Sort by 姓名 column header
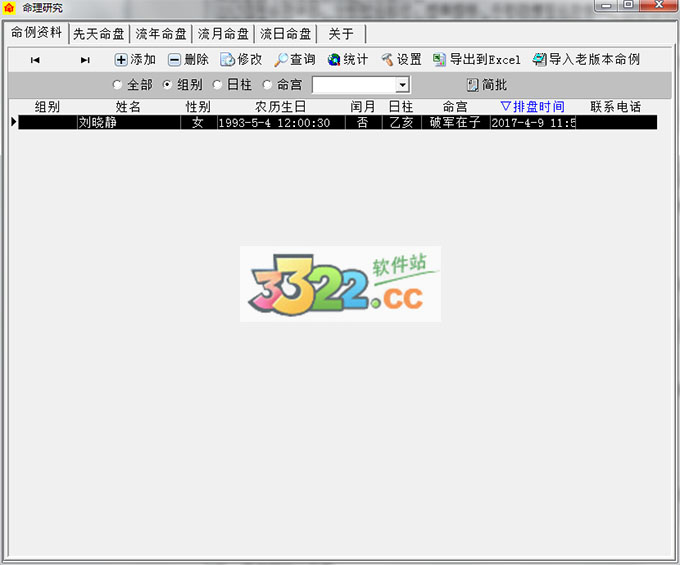Image resolution: width=680 pixels, height=565 pixels. (x=128, y=107)
